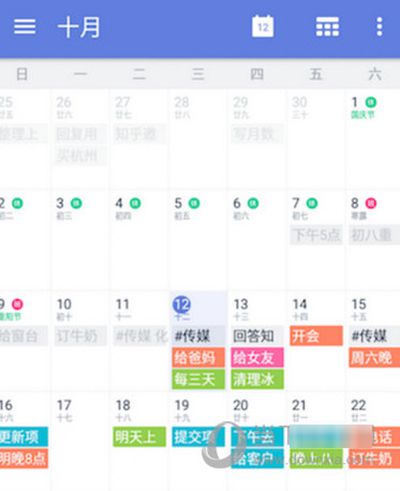Open #传媒 化 task on the 11th
The width and height of the screenshot is (400, 491).
[140, 336]
